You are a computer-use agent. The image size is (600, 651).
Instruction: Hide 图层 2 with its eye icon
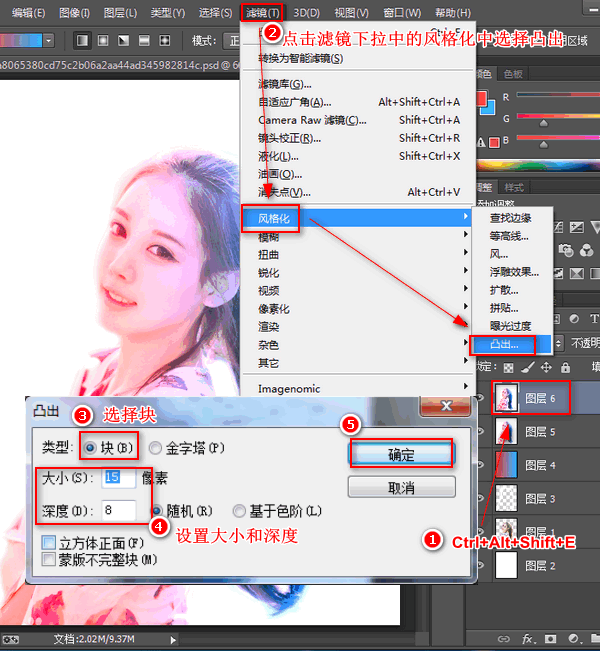pos(480,565)
